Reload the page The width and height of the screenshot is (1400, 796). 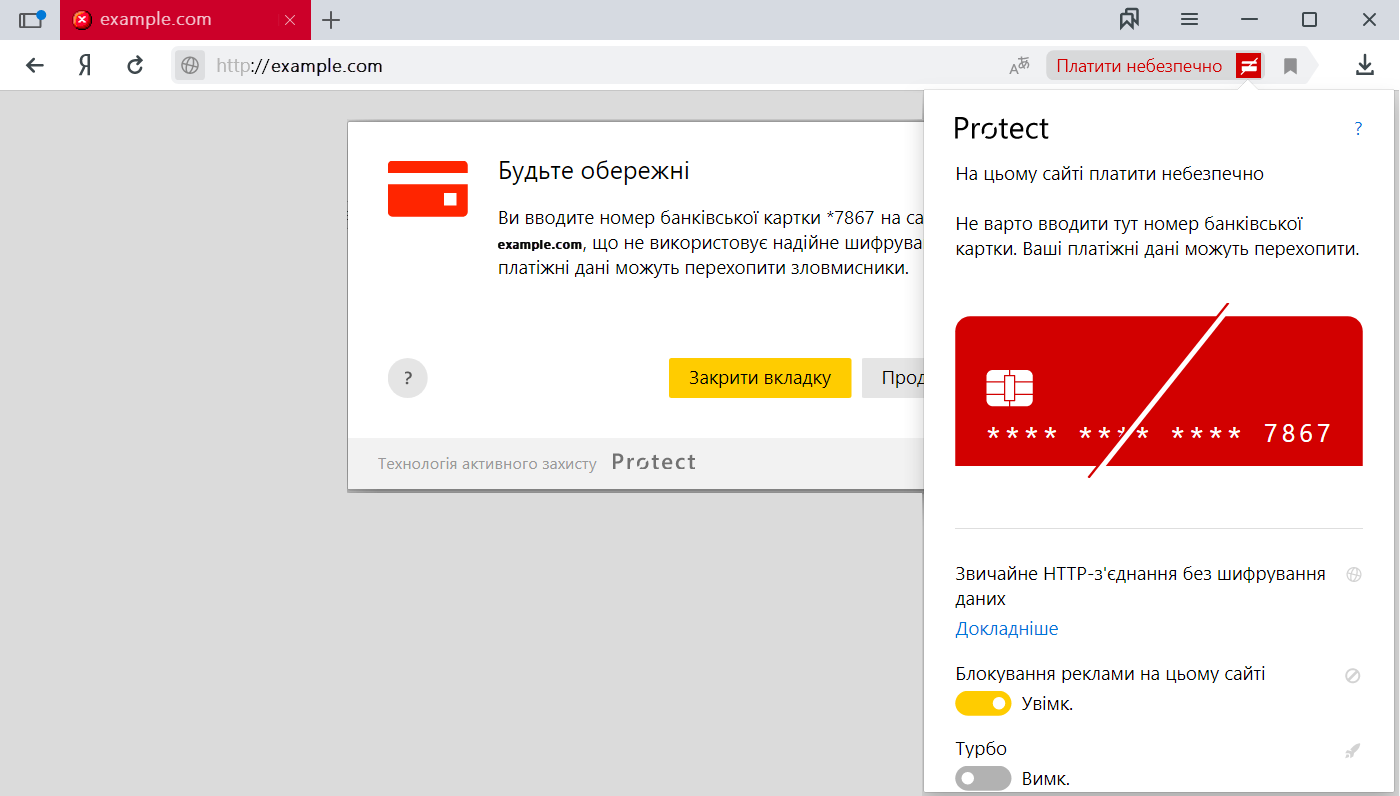pyautogui.click(x=135, y=66)
